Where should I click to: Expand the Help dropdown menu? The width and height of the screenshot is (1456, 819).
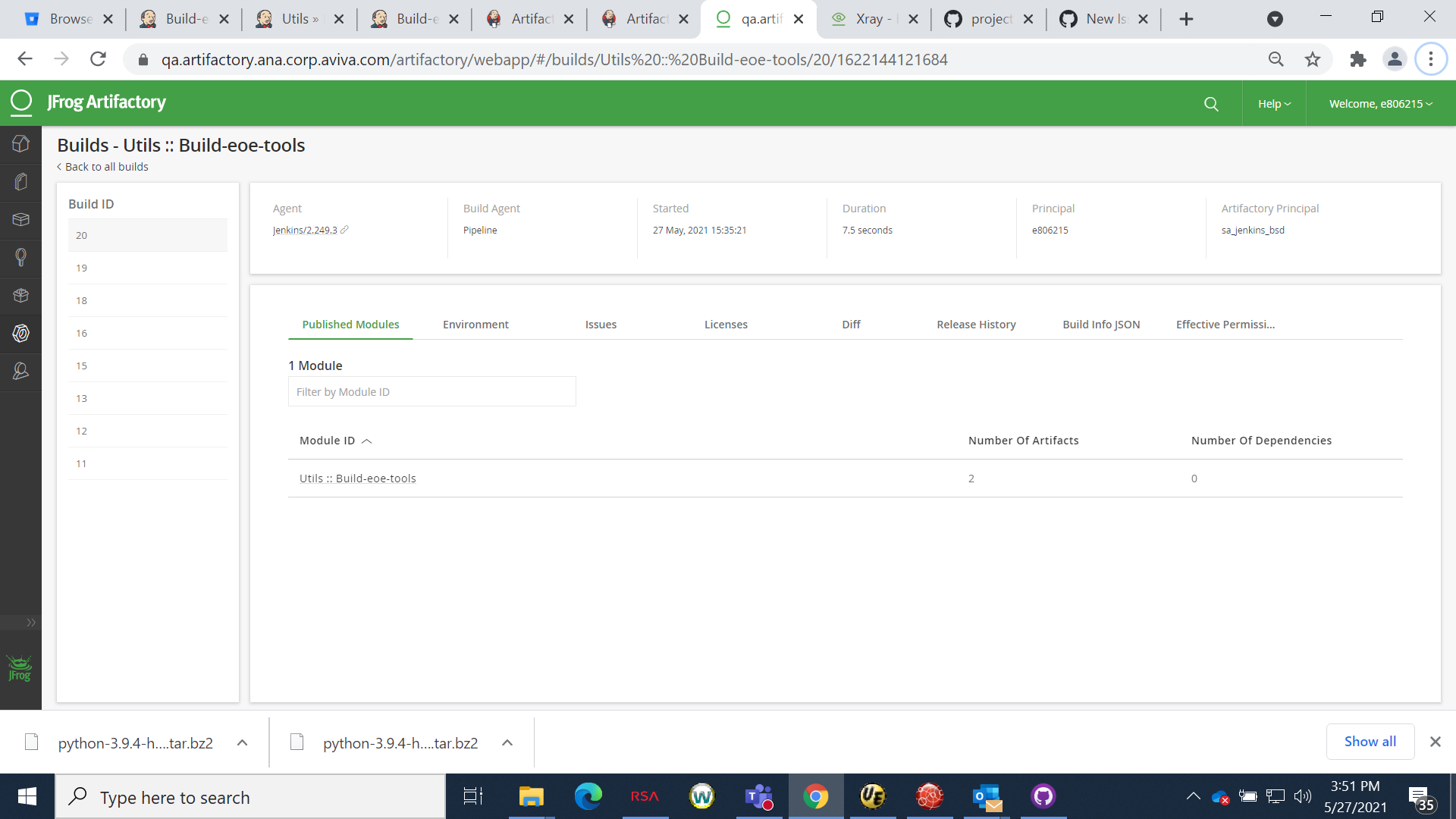[1273, 103]
